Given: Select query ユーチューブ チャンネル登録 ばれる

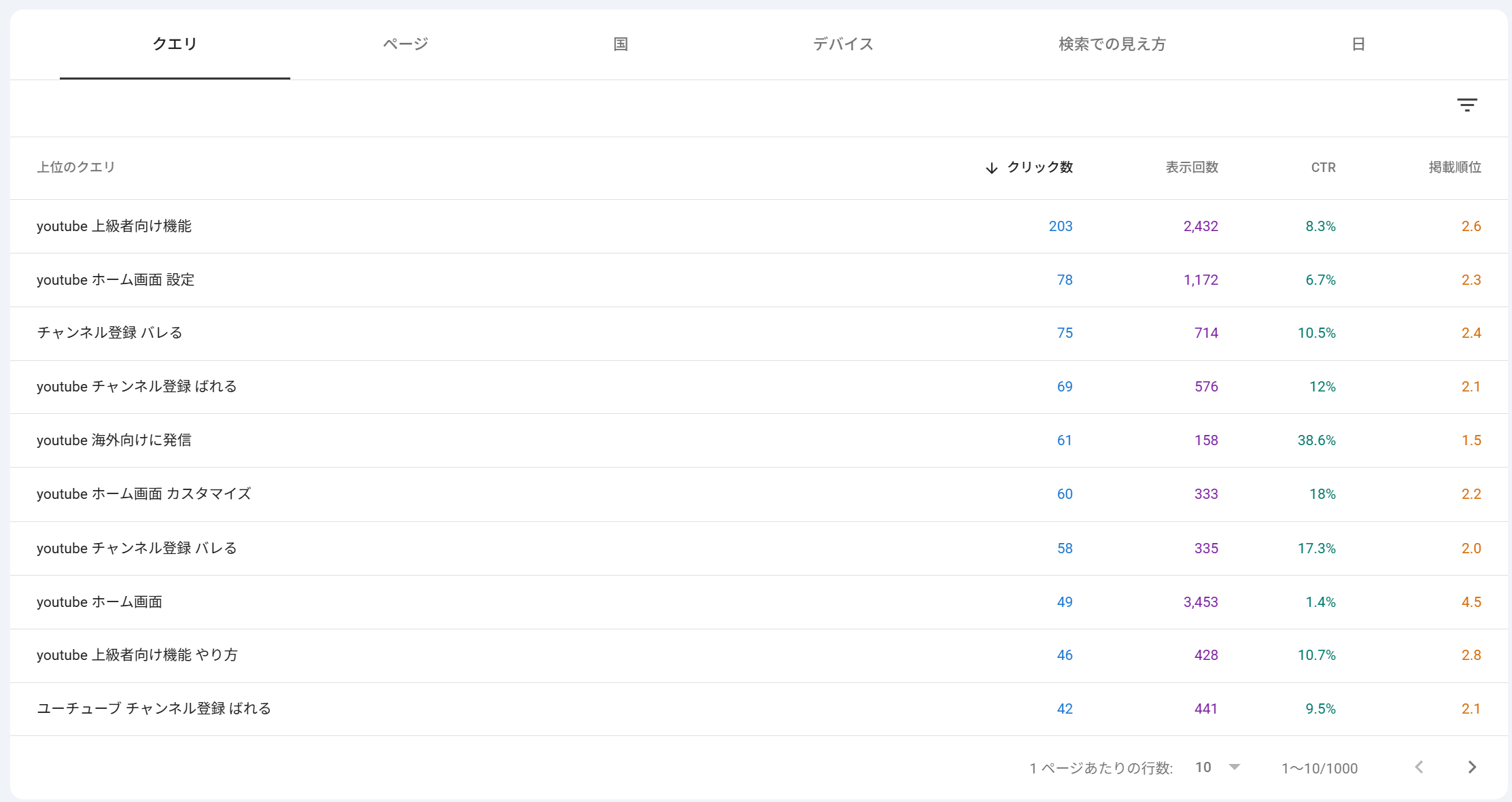Looking at the screenshot, I should coord(154,709).
